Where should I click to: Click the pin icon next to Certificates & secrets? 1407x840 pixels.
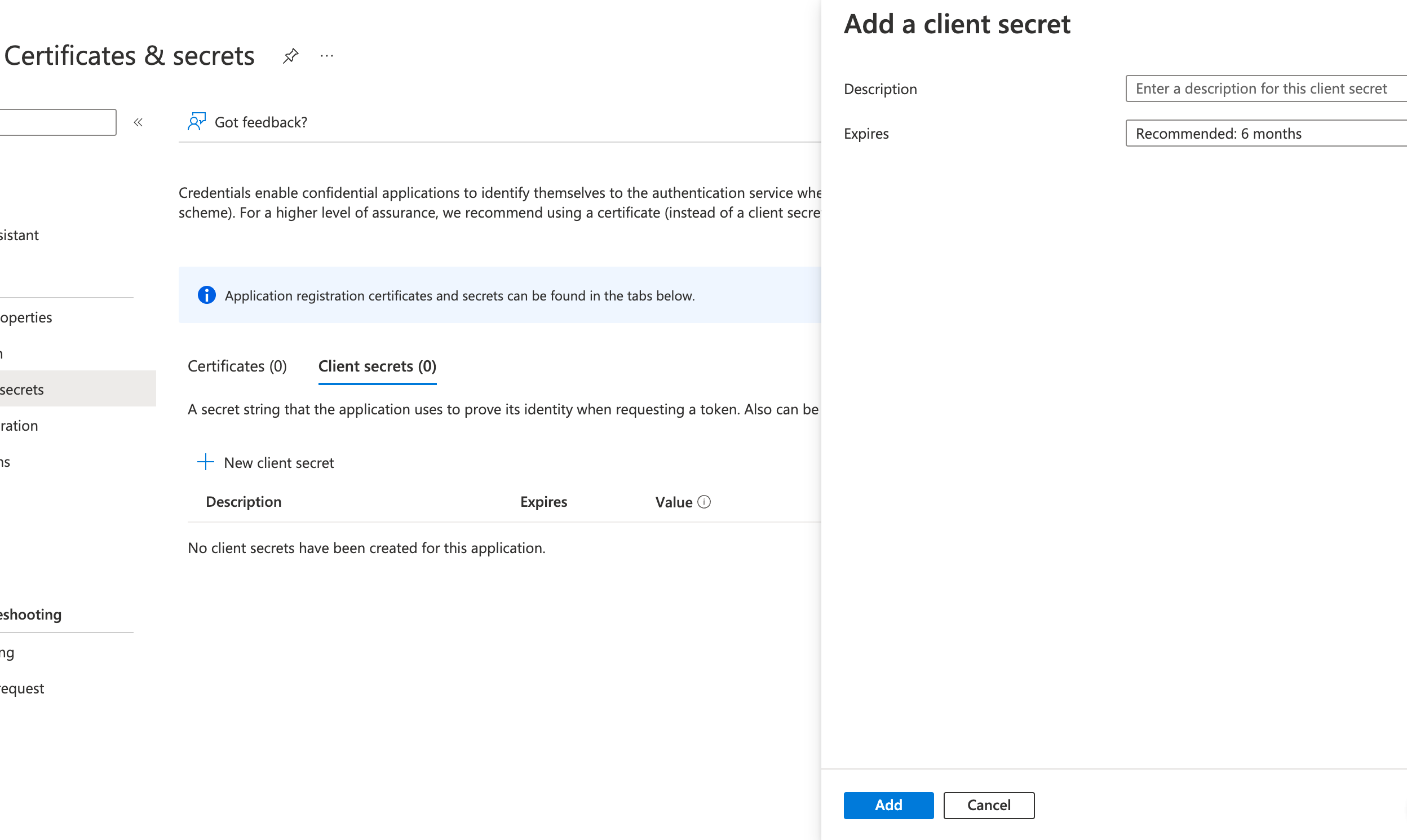[291, 55]
